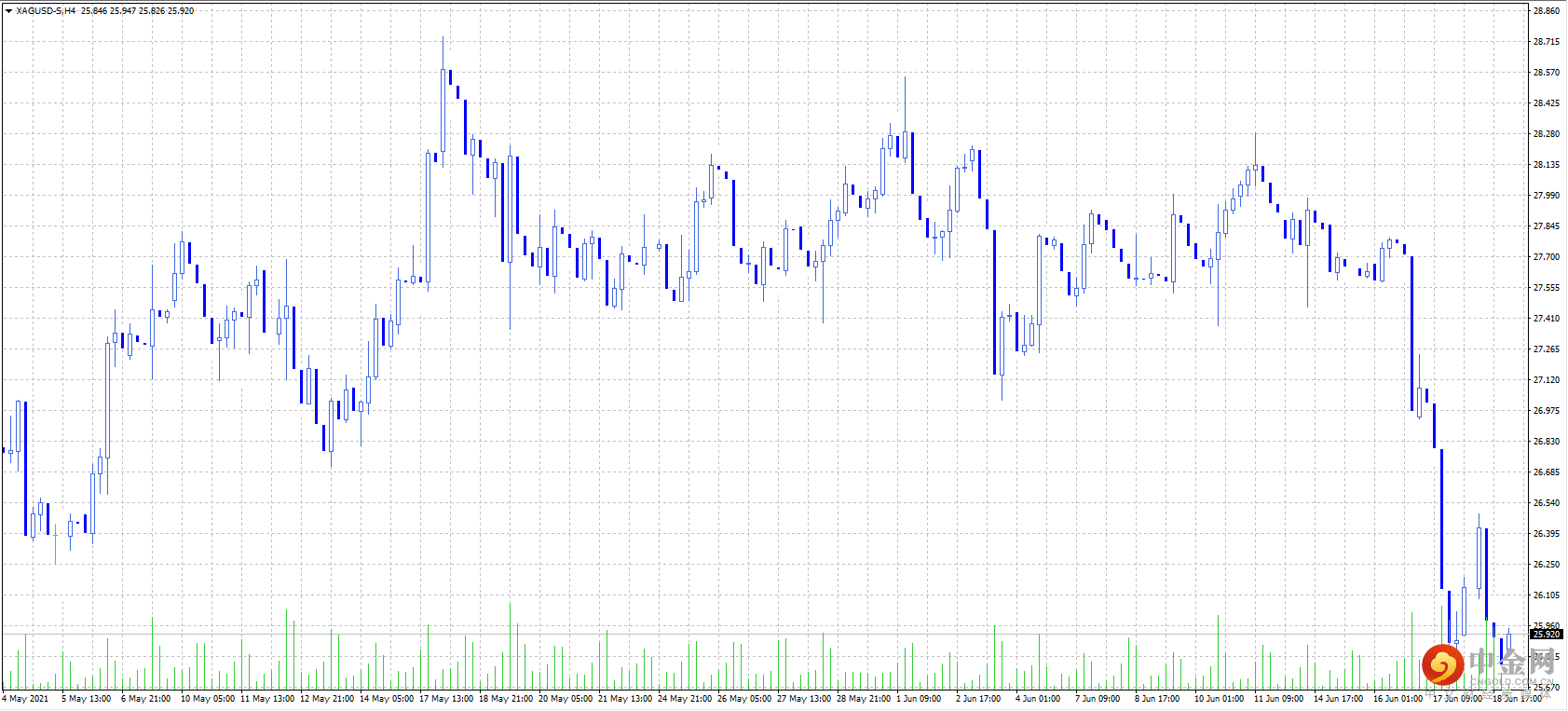The height and width of the screenshot is (711, 1568).
Task: Click the 12 May 21:00 time label
Action: [327, 699]
